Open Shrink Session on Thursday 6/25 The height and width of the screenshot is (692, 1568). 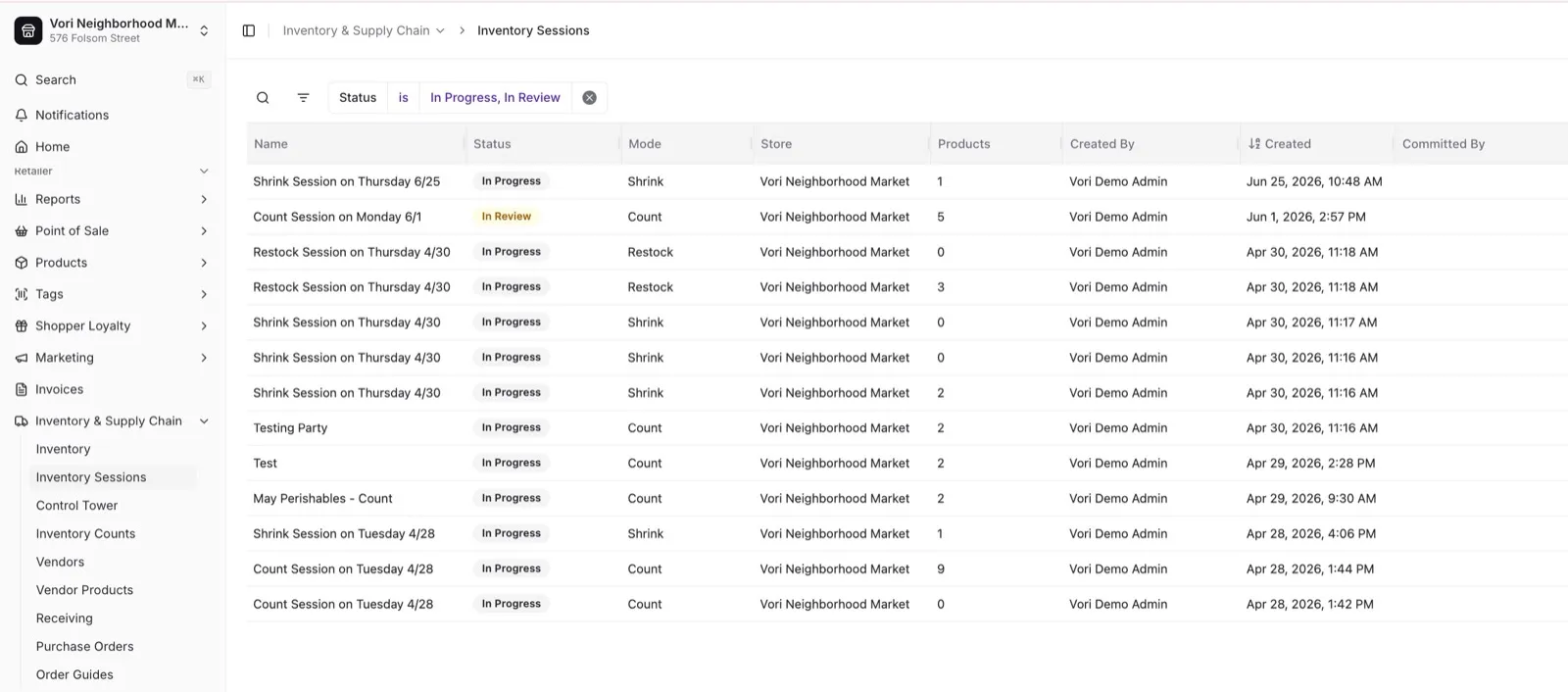(346, 181)
